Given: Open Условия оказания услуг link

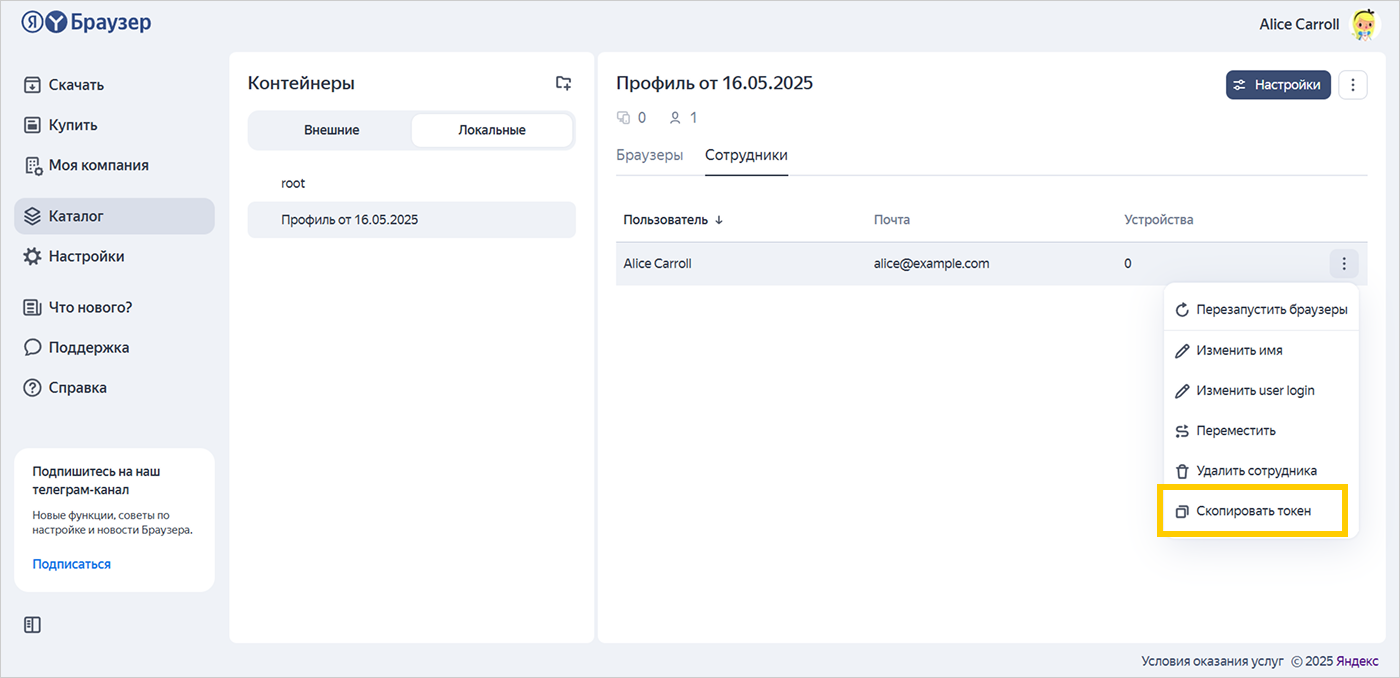Looking at the screenshot, I should pyautogui.click(x=1212, y=661).
